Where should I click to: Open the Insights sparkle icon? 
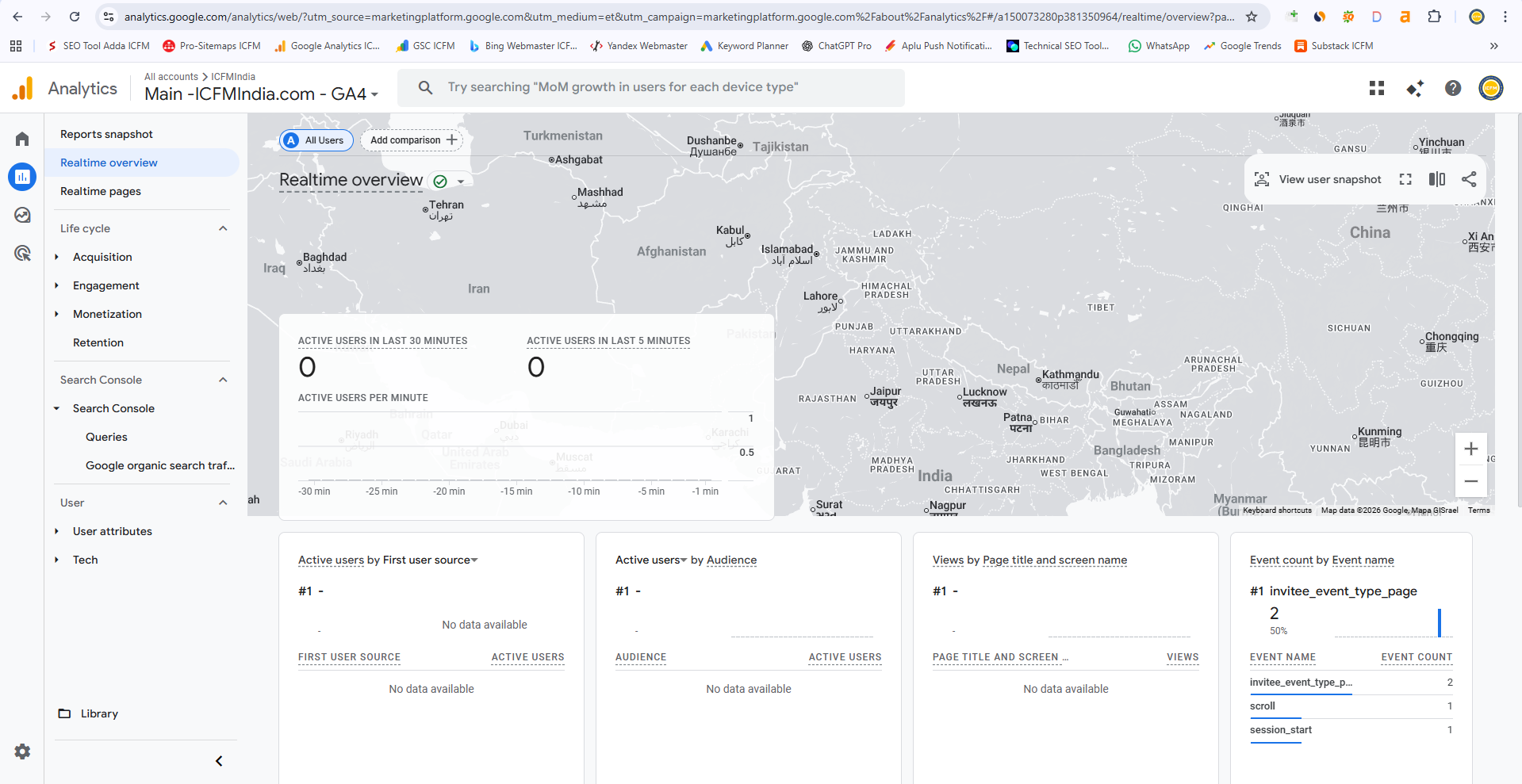click(x=1414, y=88)
